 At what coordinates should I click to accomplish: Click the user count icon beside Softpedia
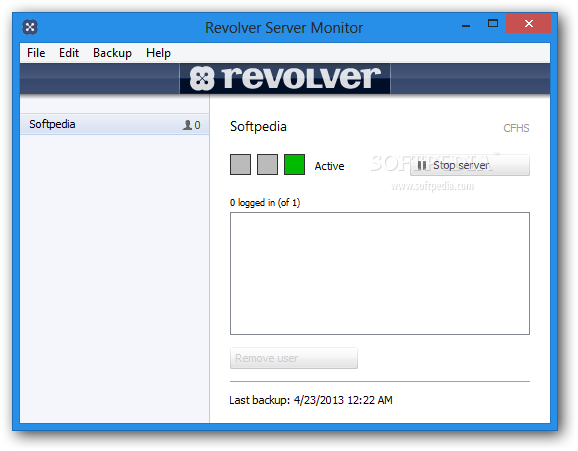click(x=187, y=125)
